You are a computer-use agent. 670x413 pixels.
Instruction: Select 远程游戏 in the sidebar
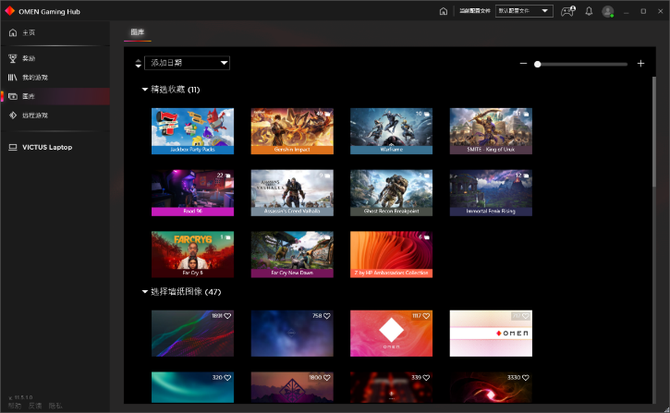36,115
